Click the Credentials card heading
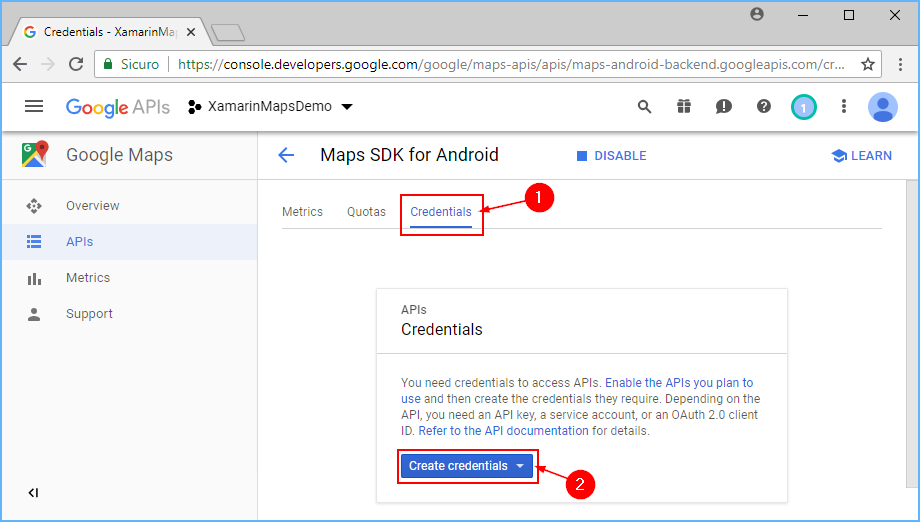 [x=442, y=330]
